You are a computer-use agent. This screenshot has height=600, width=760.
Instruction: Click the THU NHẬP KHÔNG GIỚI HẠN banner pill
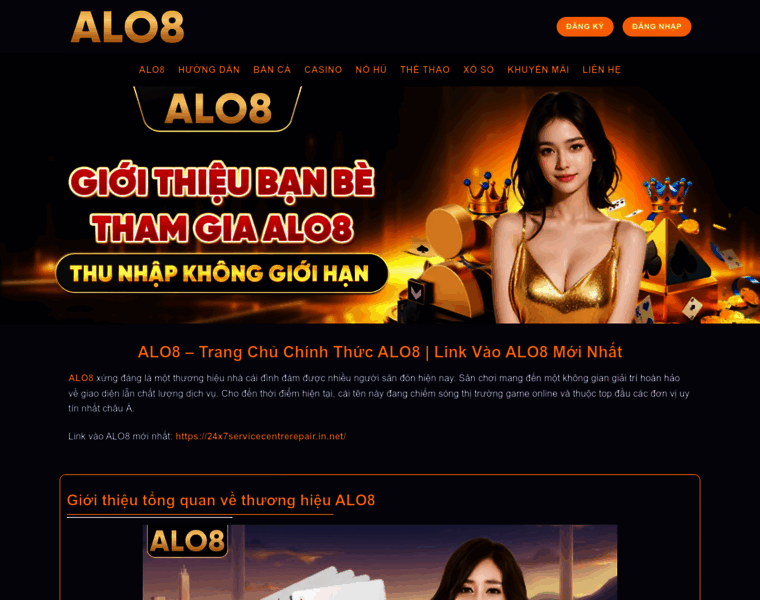(x=222, y=273)
